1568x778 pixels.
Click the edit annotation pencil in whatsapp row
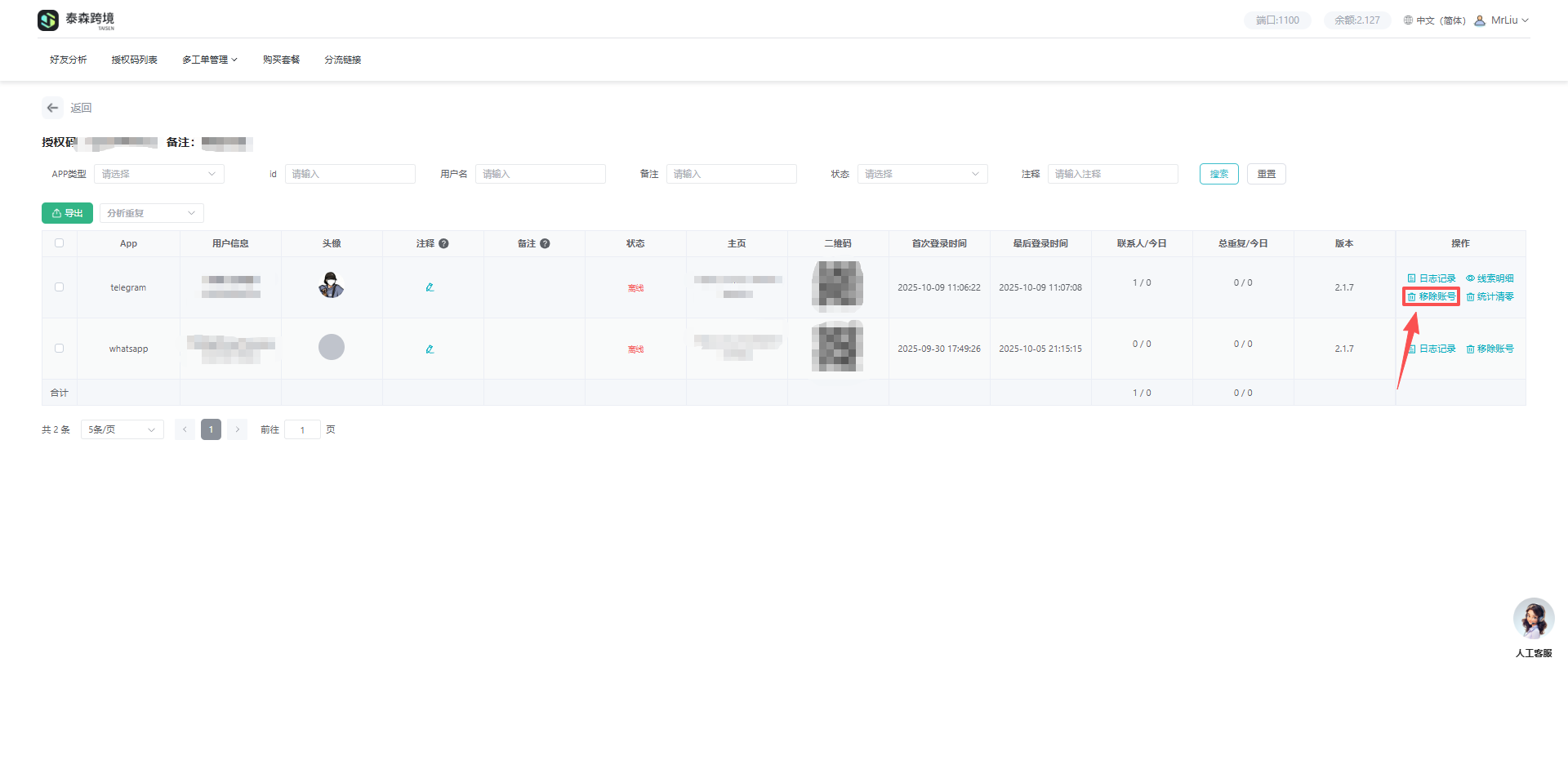[x=430, y=349]
